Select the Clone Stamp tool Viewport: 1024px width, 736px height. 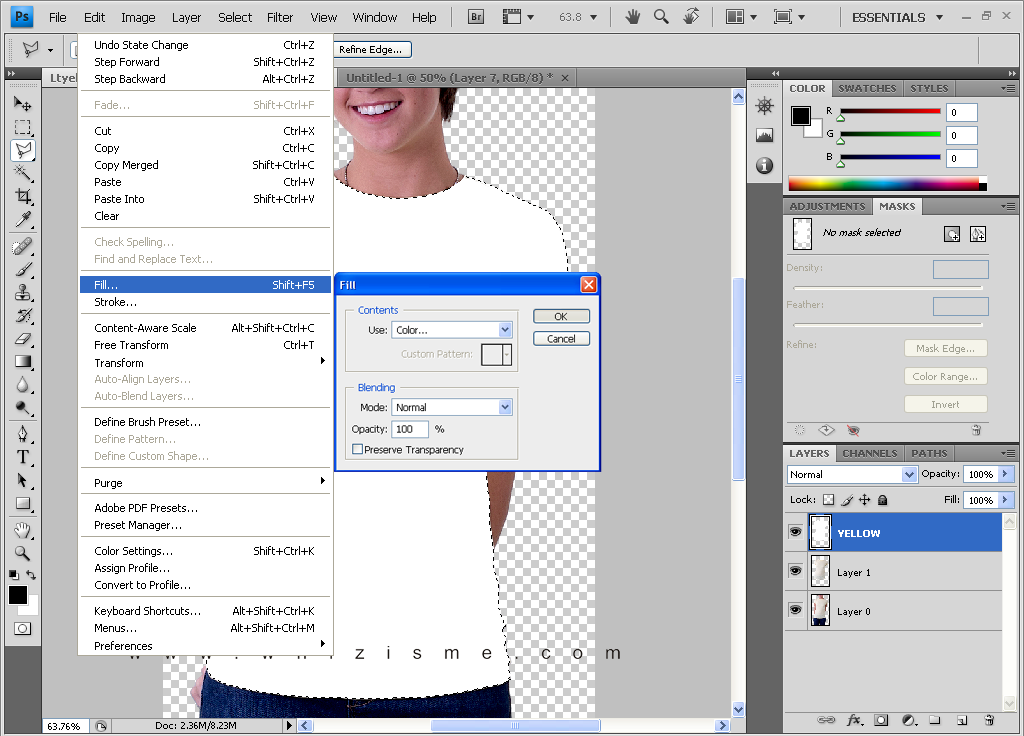click(23, 293)
